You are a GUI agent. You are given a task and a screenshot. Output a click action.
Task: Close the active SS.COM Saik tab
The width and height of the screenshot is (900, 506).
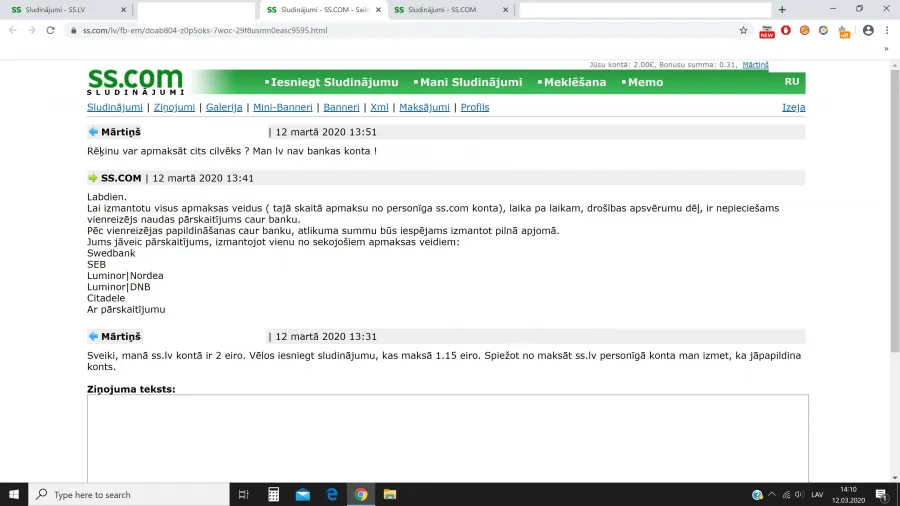pyautogui.click(x=378, y=10)
